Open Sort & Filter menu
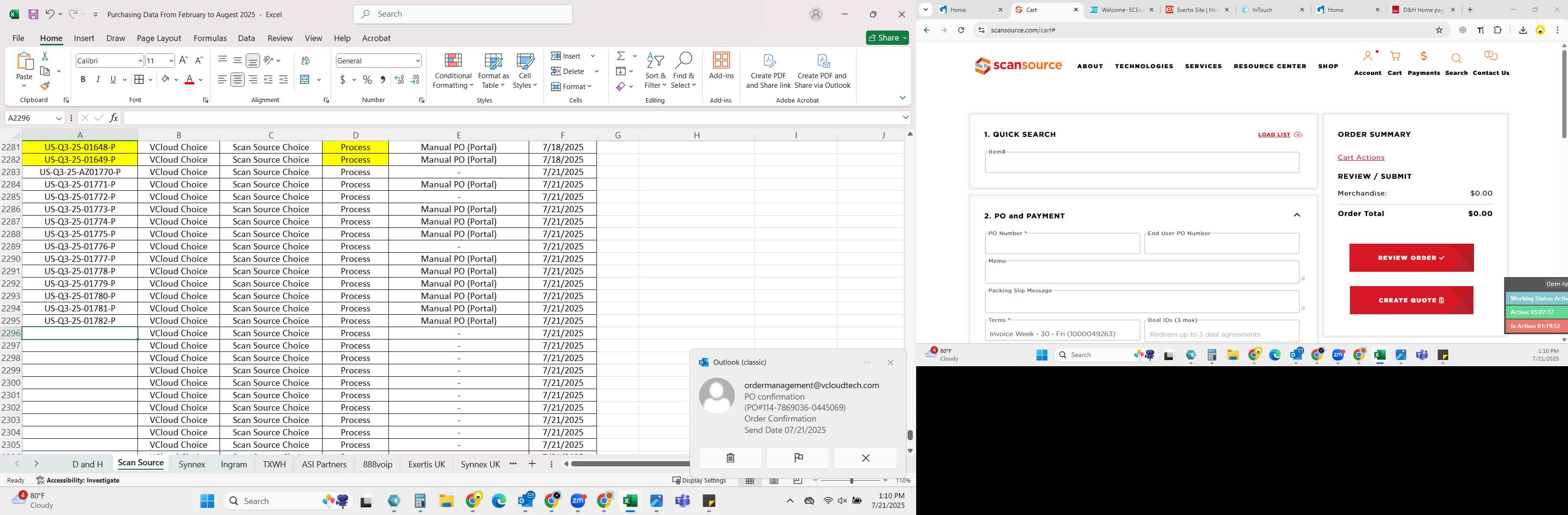 pyautogui.click(x=656, y=71)
